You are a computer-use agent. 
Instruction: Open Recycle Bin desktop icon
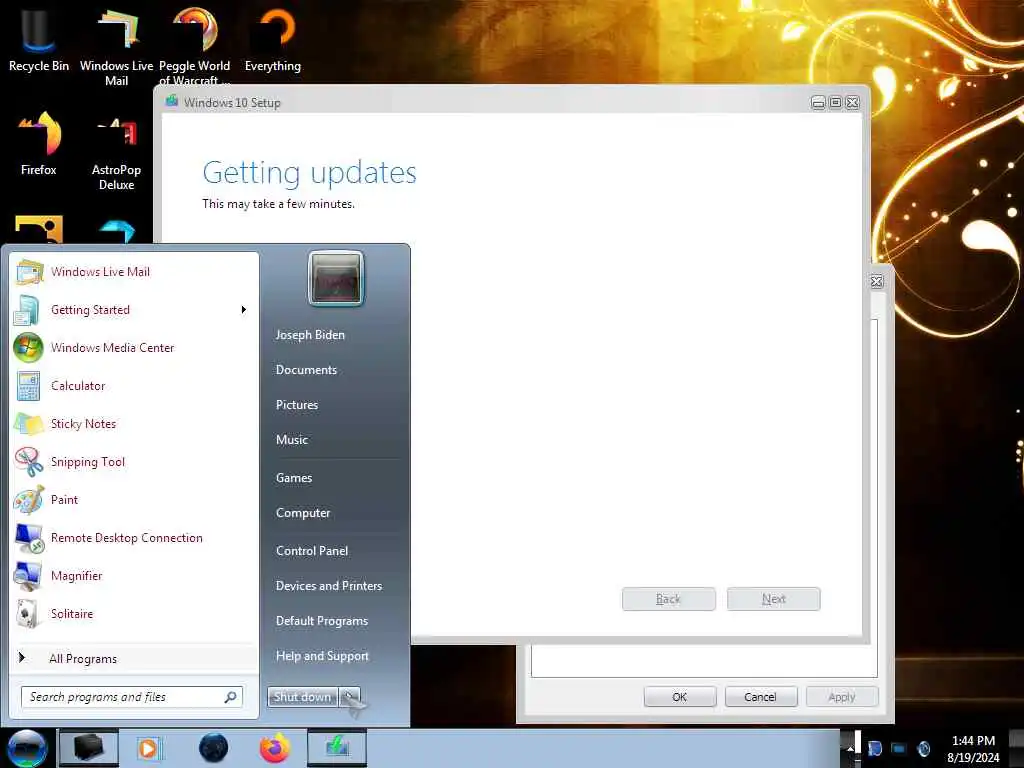(39, 39)
